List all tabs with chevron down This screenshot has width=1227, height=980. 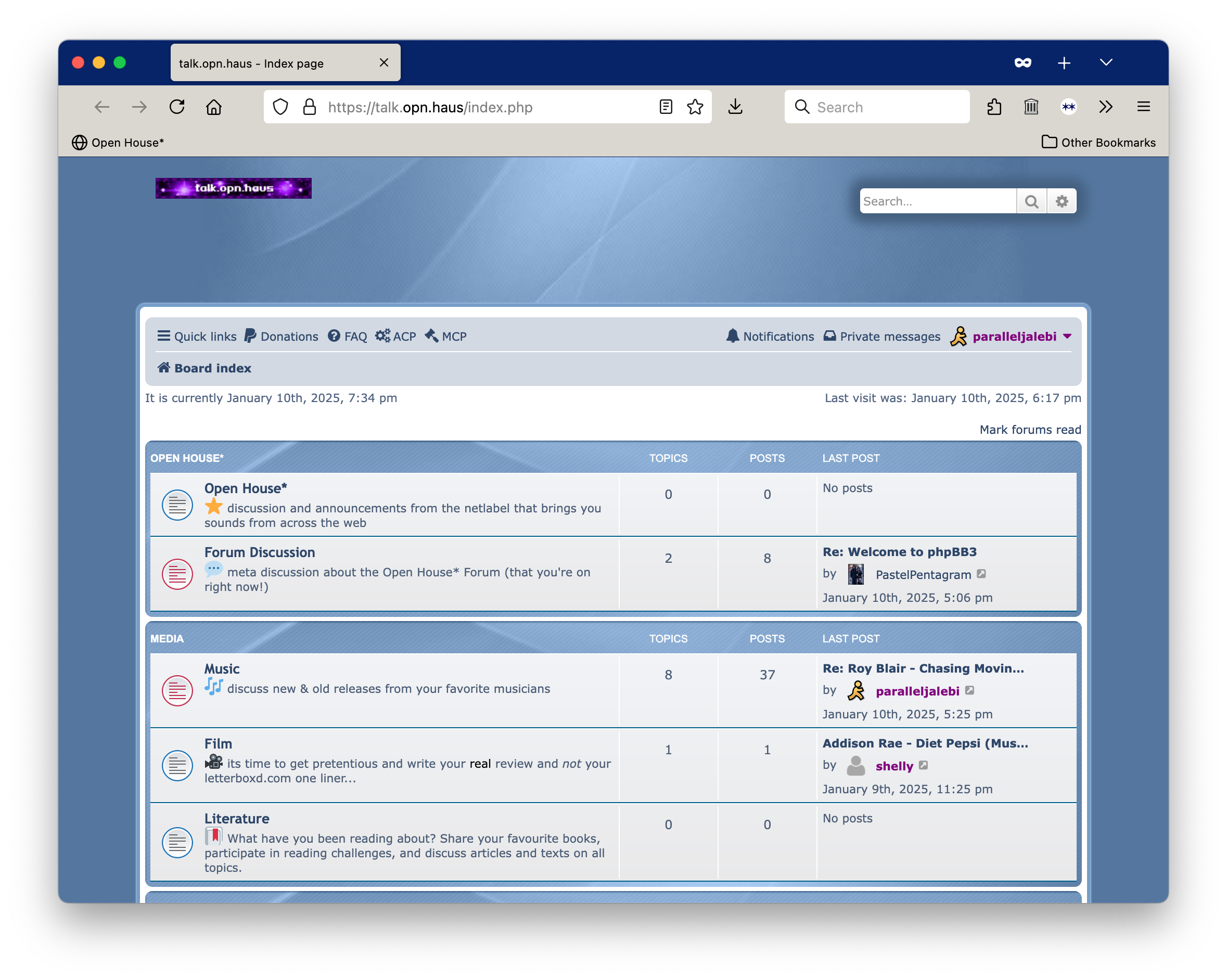point(1106,62)
